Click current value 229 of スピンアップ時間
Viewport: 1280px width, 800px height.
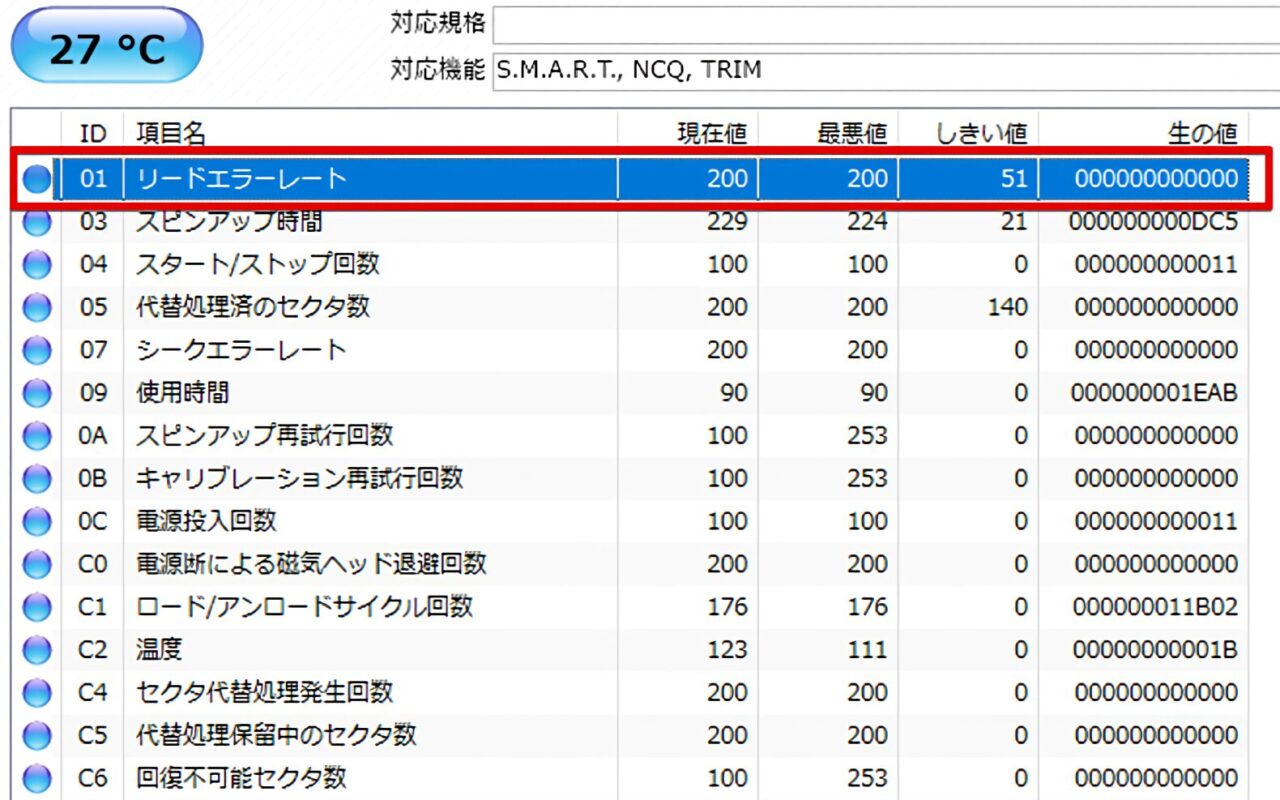(727, 222)
